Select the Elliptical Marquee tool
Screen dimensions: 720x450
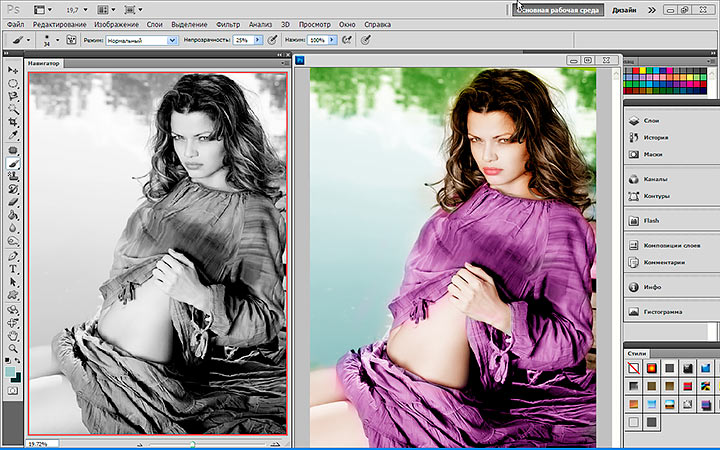point(13,84)
